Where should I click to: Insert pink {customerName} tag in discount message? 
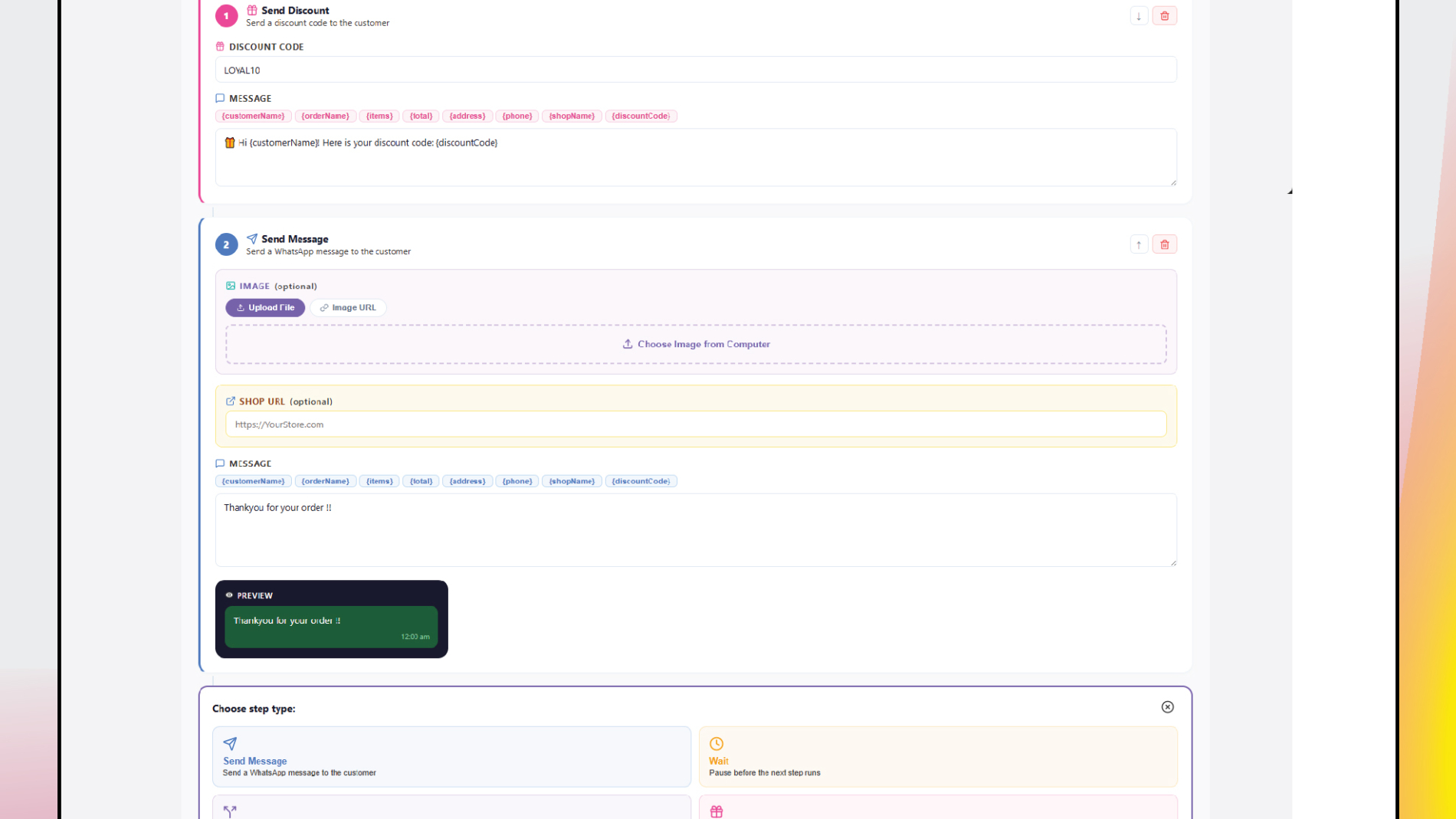point(254,116)
